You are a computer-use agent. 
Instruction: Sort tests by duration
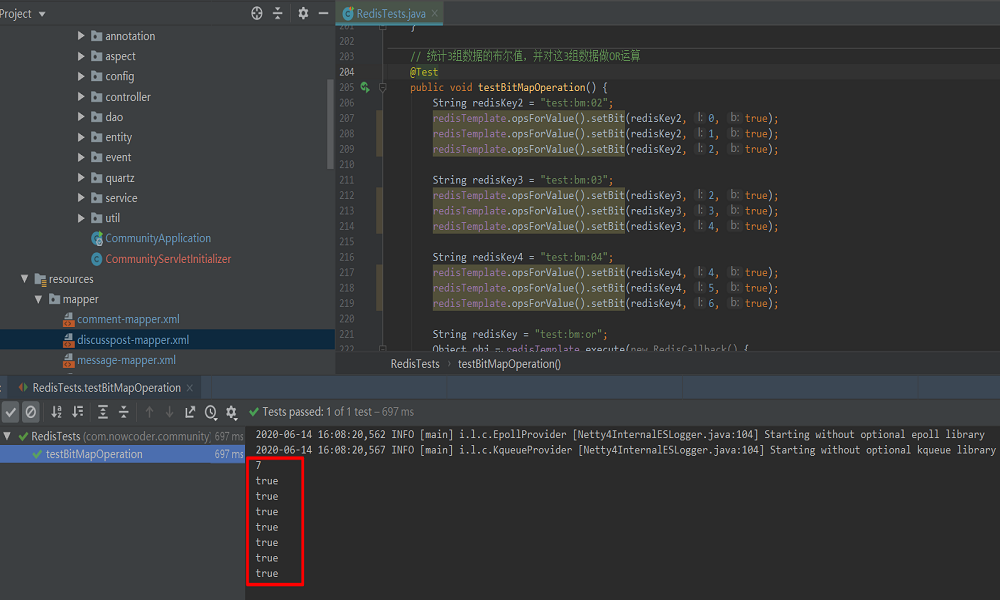78,412
